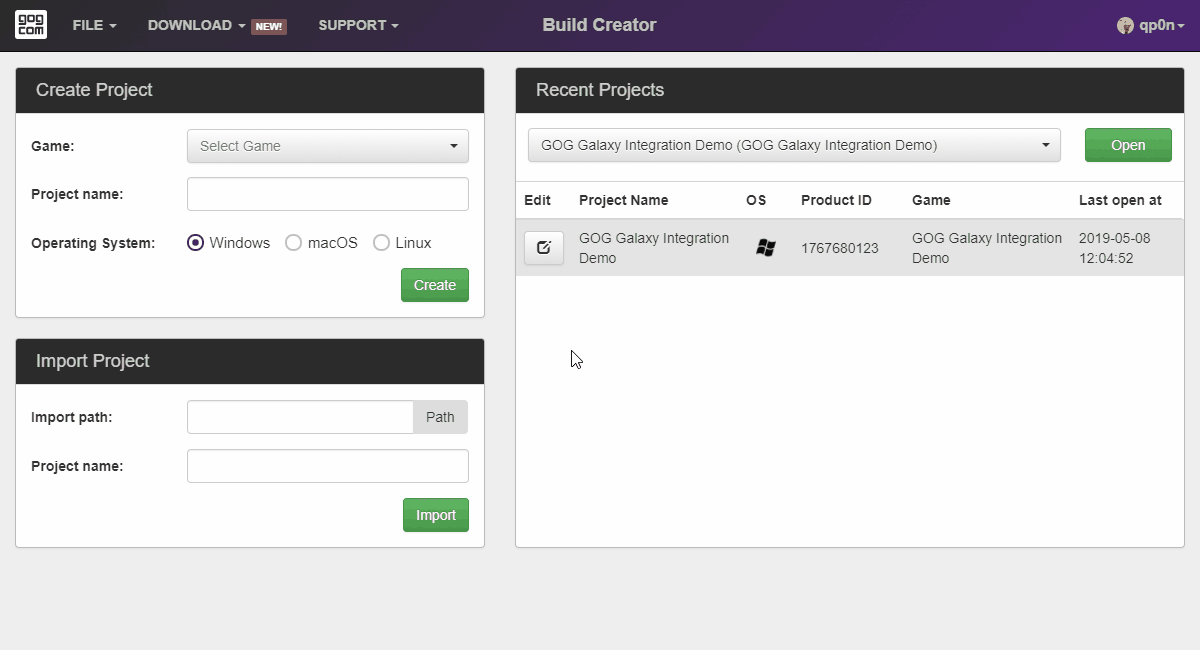The image size is (1200, 650).
Task: Open the SUPPORT menu
Action: coord(359,26)
